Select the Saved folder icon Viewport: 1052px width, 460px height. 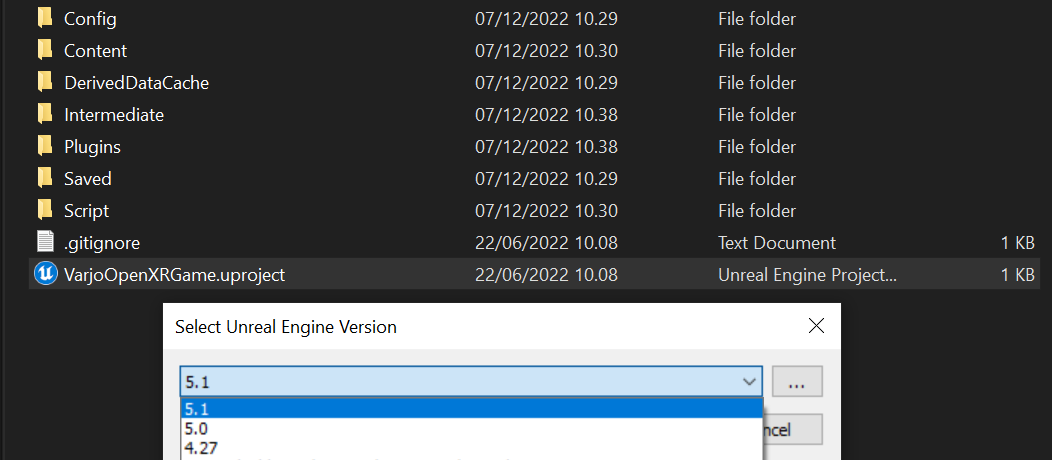[45, 178]
